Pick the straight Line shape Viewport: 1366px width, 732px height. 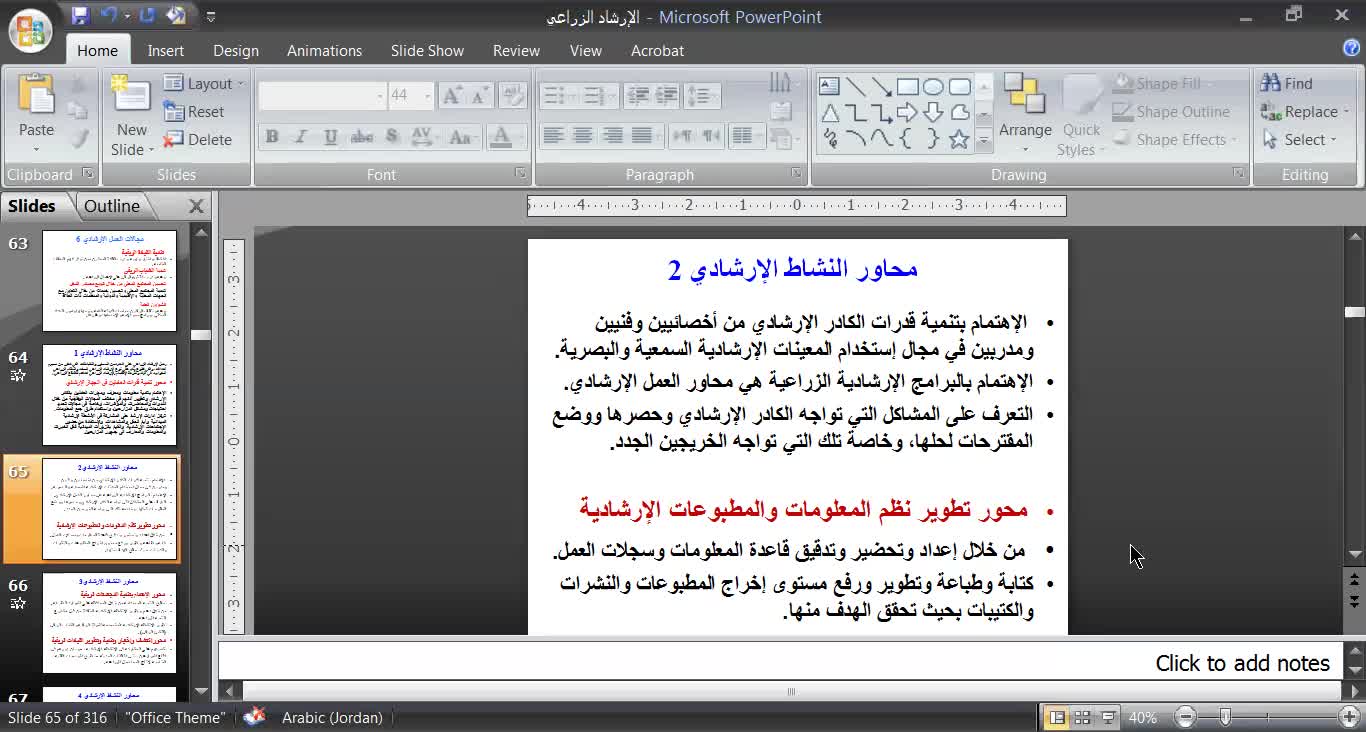(855, 86)
